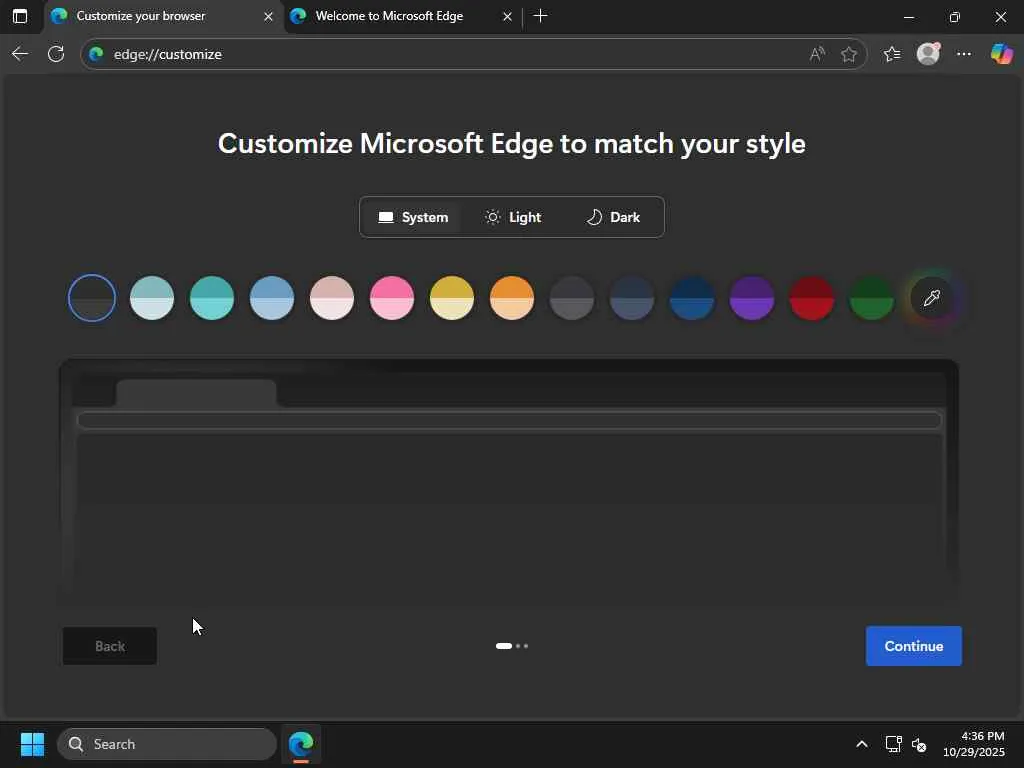Choose the pale pink-beige color swatch
1024x768 pixels.
pos(332,298)
